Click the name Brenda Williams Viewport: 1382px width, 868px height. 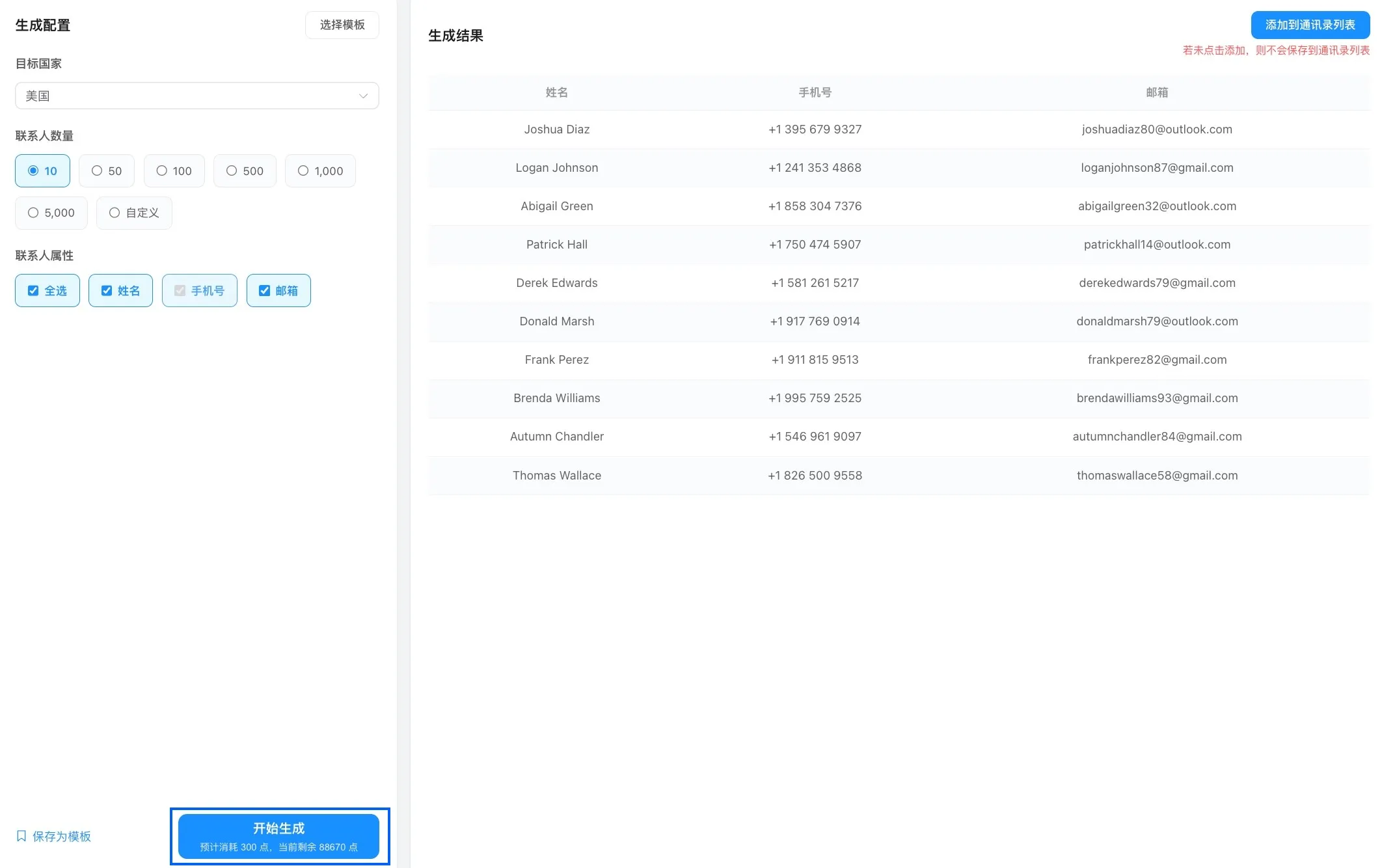tap(557, 398)
